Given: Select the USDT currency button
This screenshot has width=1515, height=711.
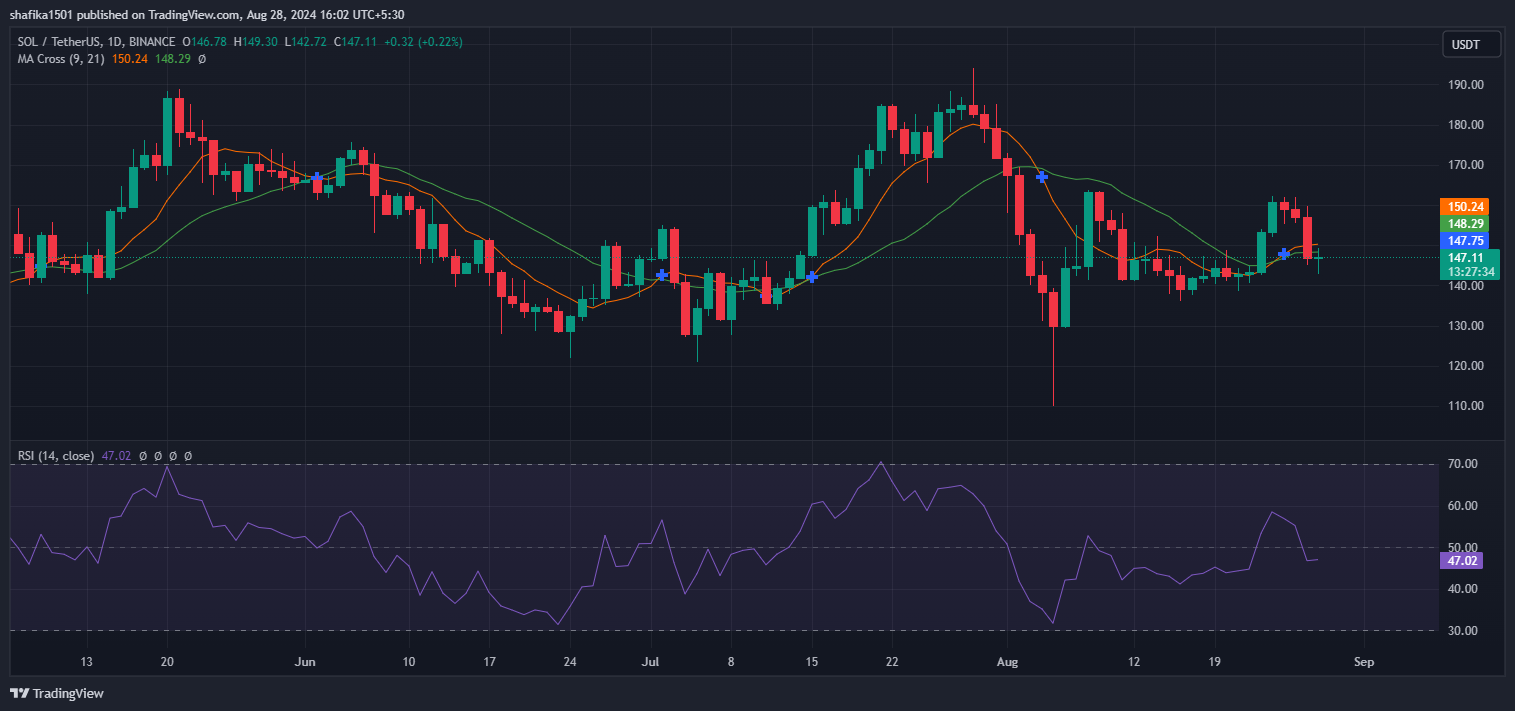Looking at the screenshot, I should point(1470,44).
